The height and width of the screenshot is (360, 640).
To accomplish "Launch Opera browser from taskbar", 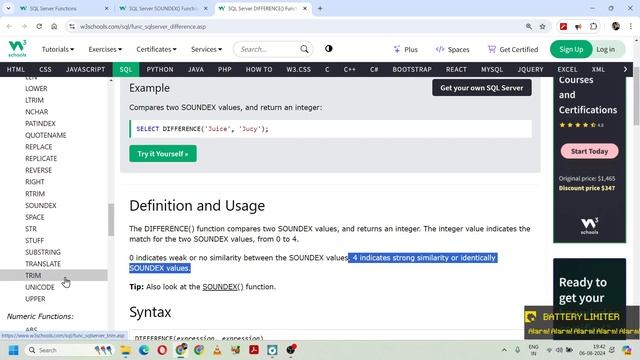I will (162, 350).
